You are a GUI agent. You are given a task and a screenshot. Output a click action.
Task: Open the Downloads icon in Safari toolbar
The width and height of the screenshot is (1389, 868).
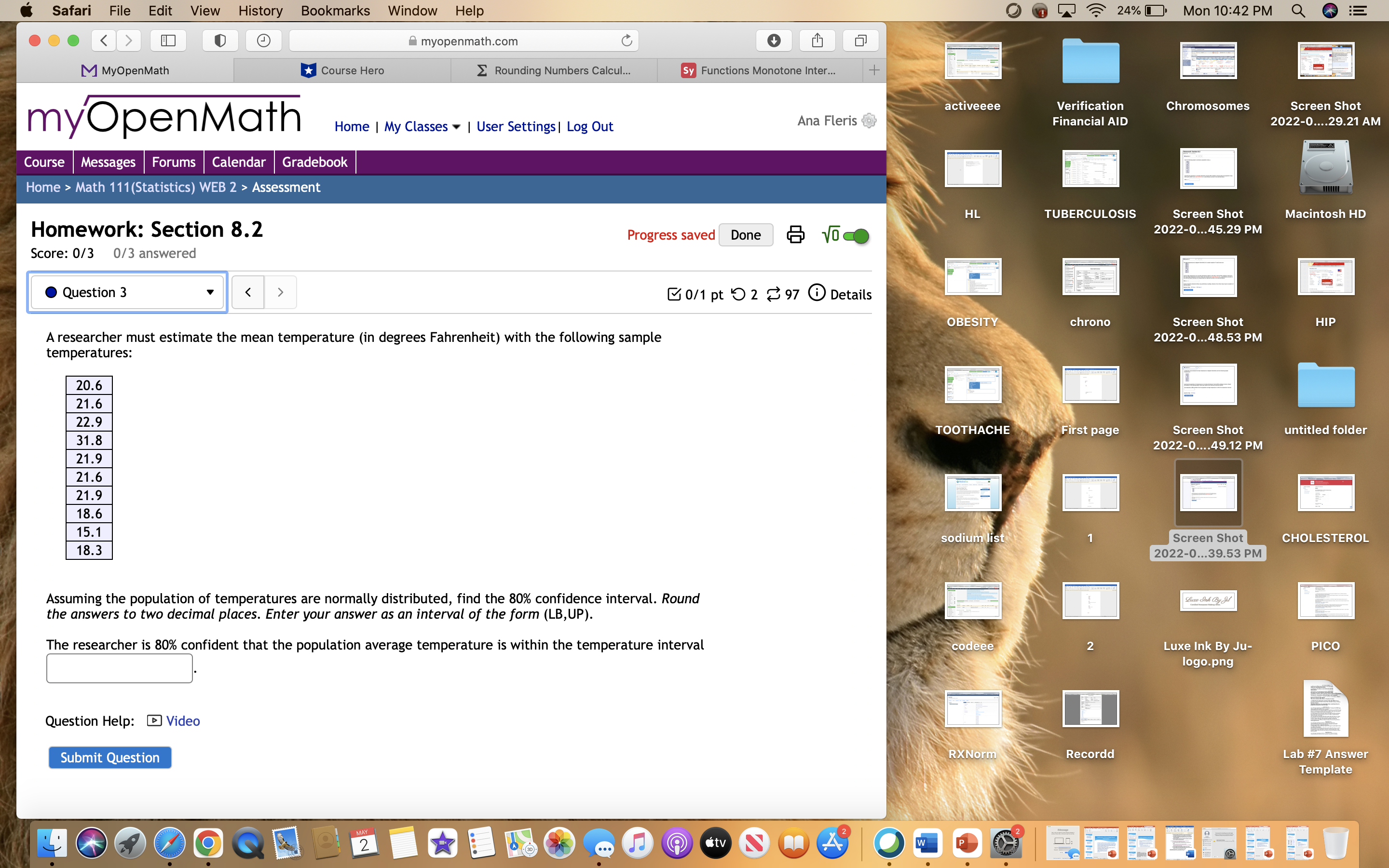[x=774, y=40]
